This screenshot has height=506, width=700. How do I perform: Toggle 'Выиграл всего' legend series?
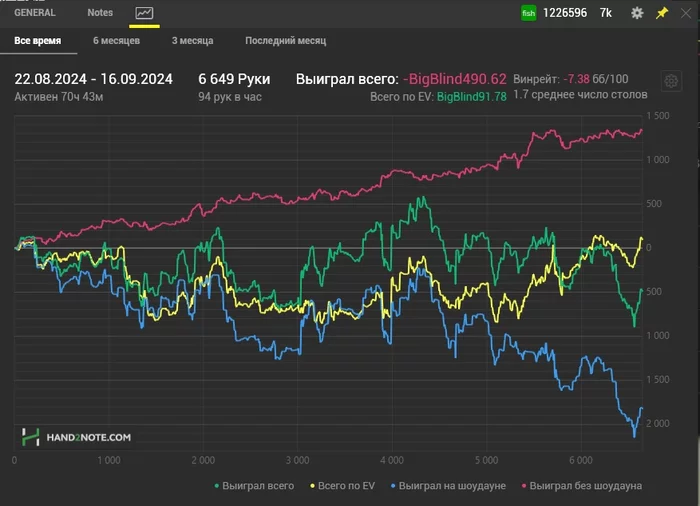[254, 486]
